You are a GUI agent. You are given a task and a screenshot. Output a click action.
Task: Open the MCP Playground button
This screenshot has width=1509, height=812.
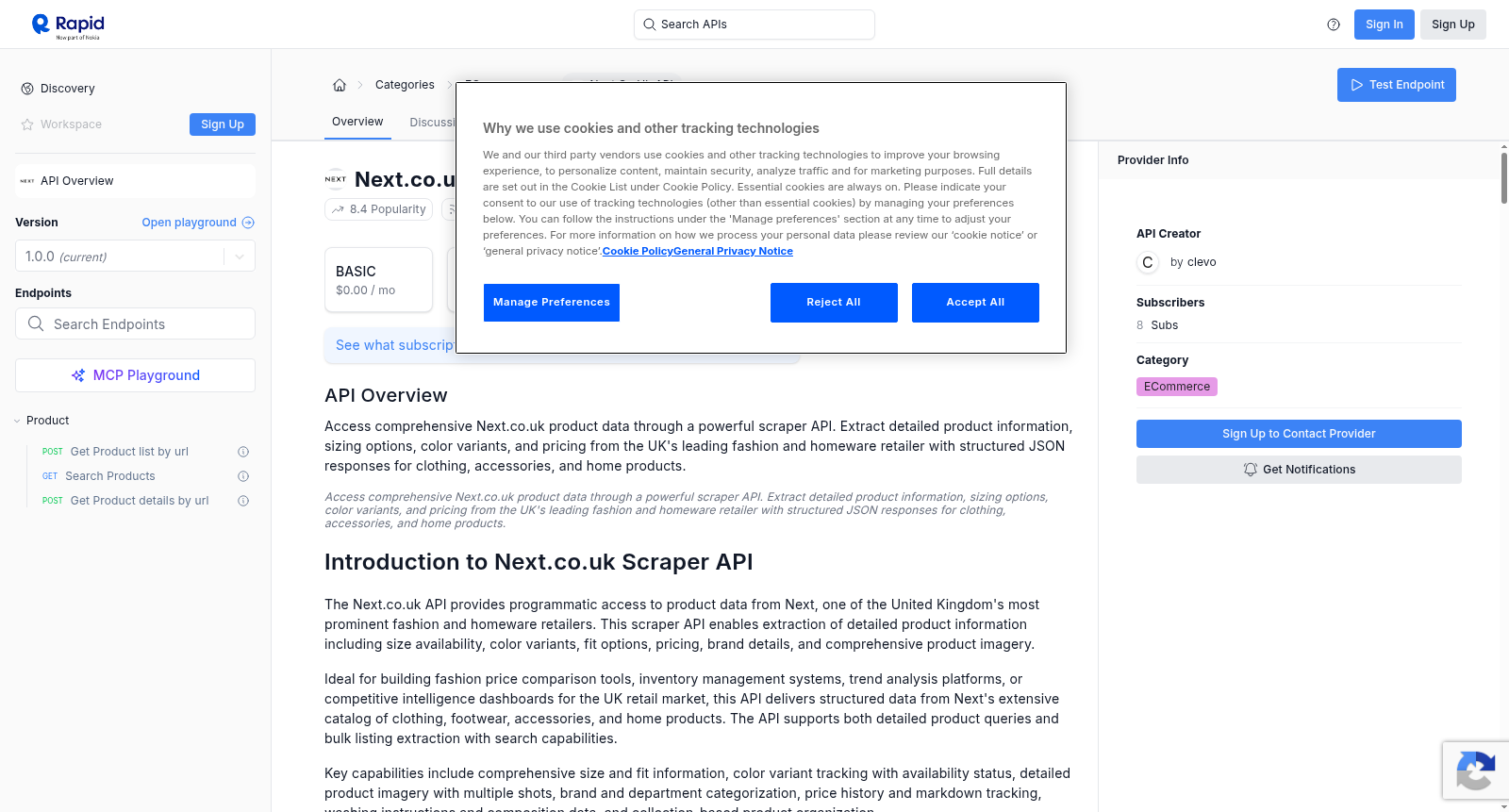point(135,375)
